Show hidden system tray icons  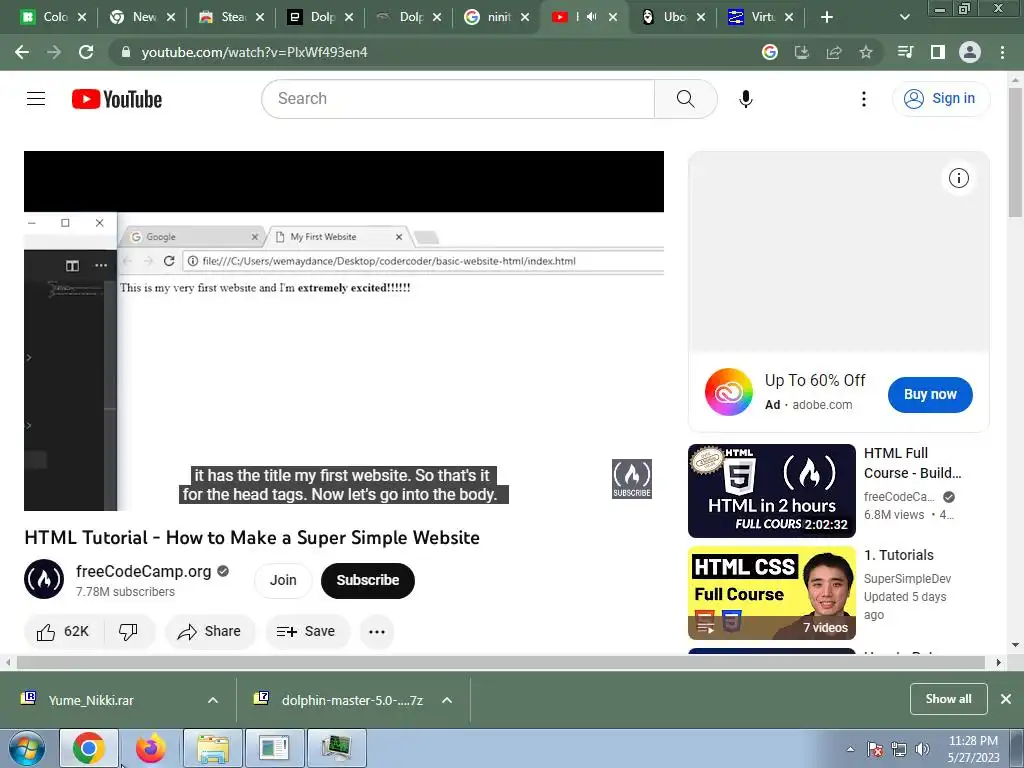coord(850,749)
